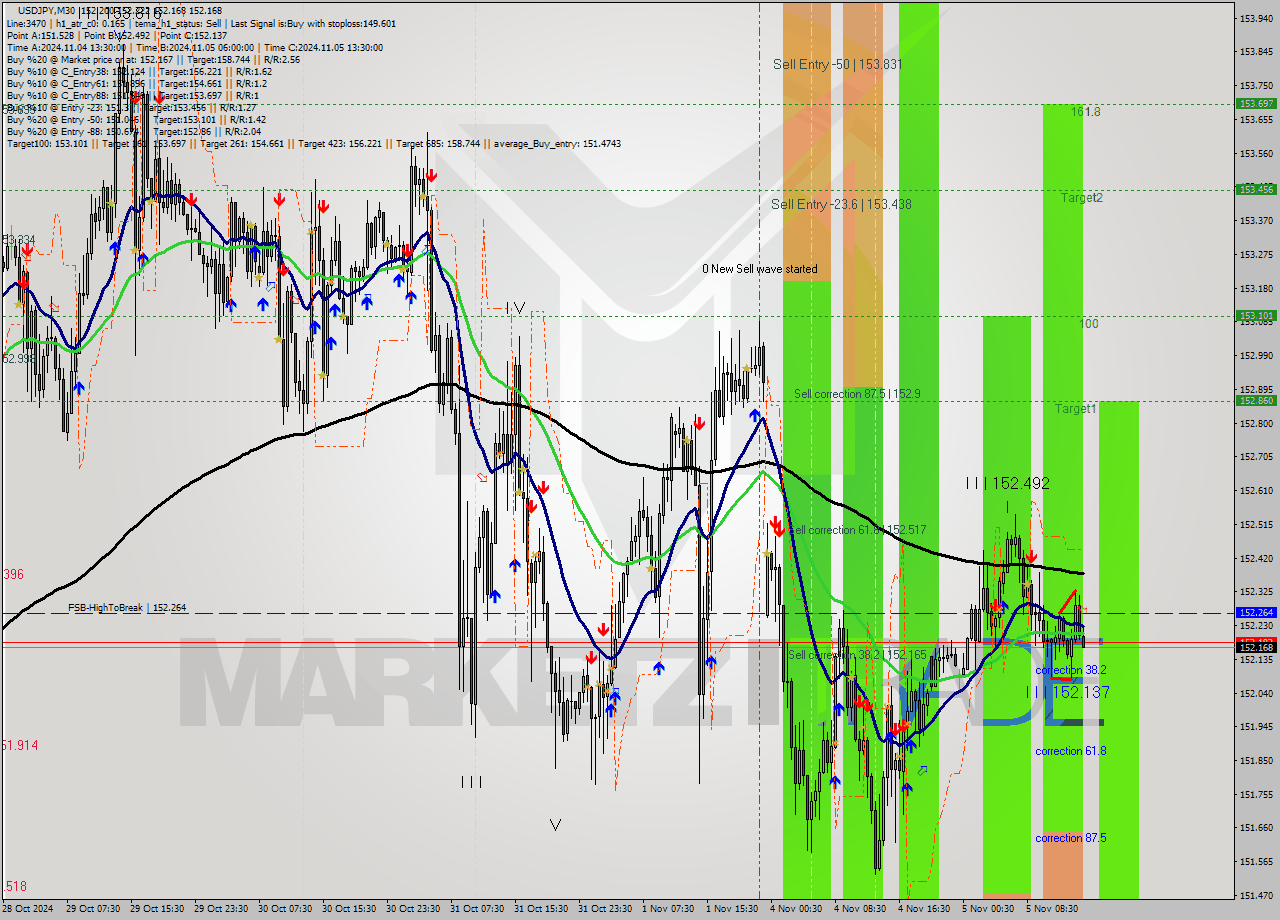Click the '161.8' Fibonacci level label

(x=1086, y=112)
